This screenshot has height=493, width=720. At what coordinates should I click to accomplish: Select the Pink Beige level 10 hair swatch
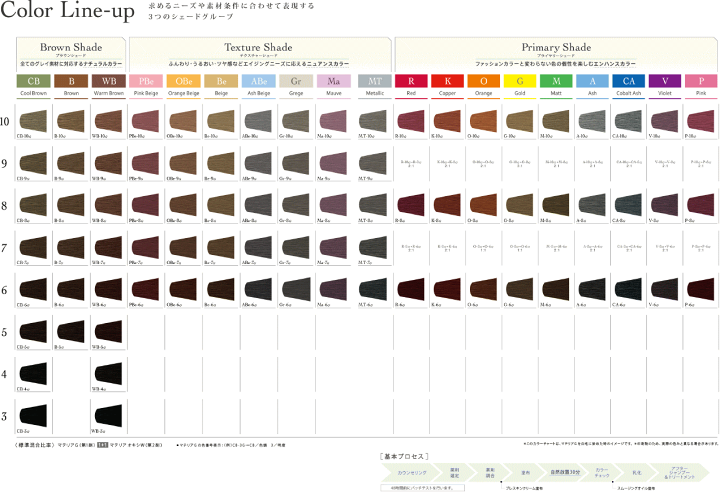(x=146, y=120)
